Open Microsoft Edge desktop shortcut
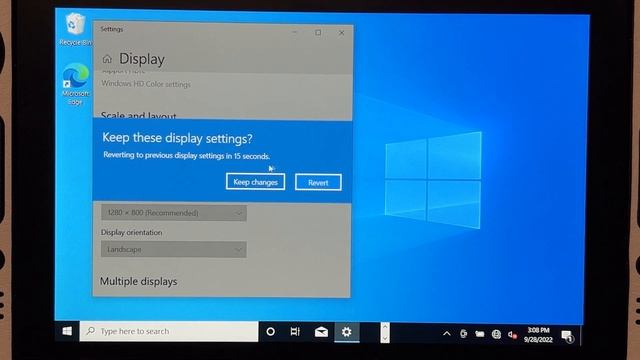 76,85
